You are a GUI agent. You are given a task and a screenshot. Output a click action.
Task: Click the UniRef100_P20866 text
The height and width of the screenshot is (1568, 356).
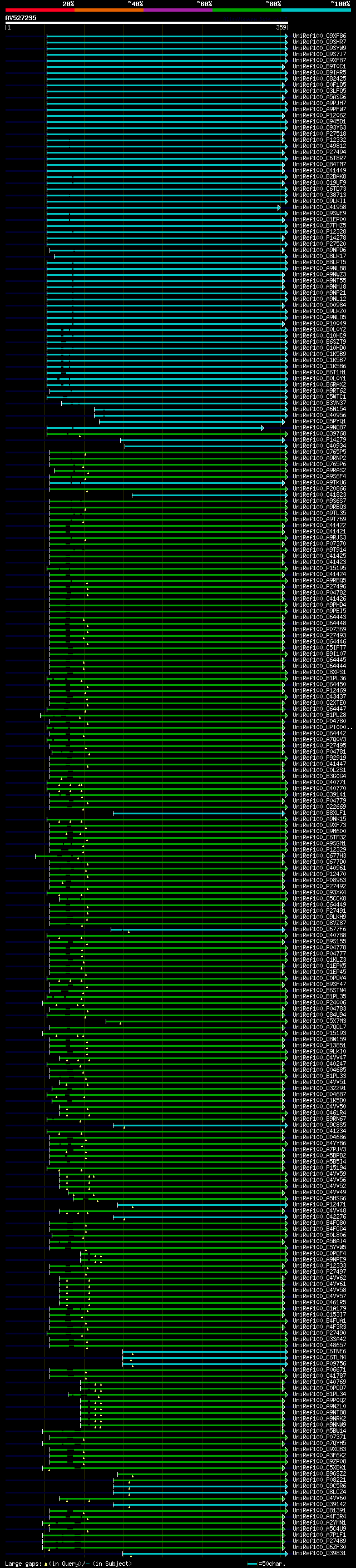click(x=319, y=489)
